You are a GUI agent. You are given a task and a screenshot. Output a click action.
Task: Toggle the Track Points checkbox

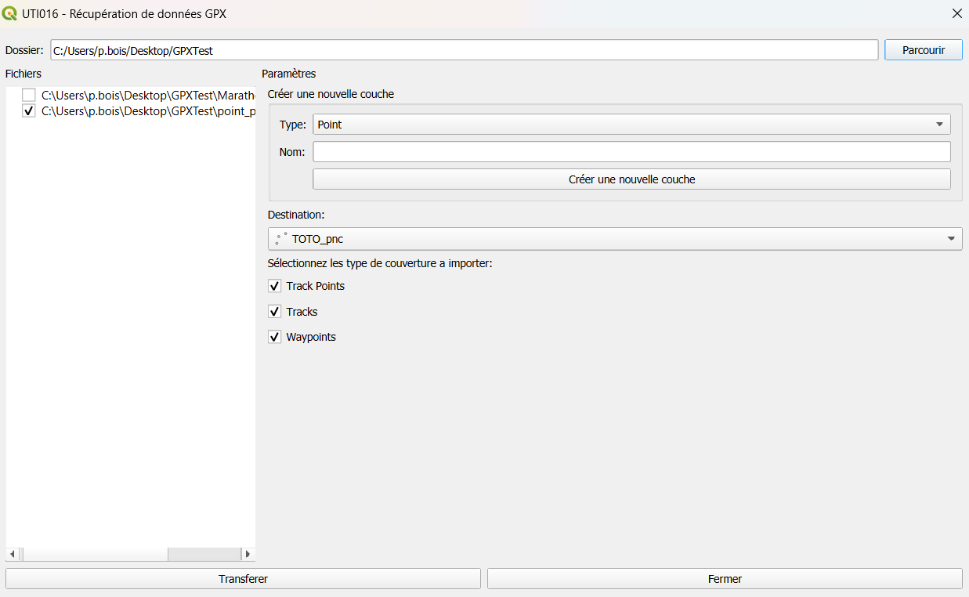click(x=275, y=286)
